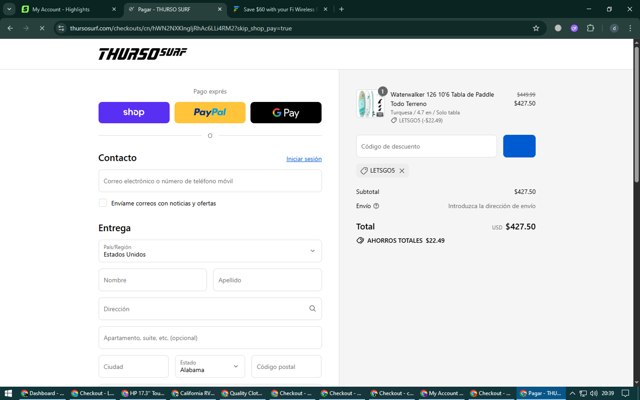Click the Ciudad field

click(133, 367)
